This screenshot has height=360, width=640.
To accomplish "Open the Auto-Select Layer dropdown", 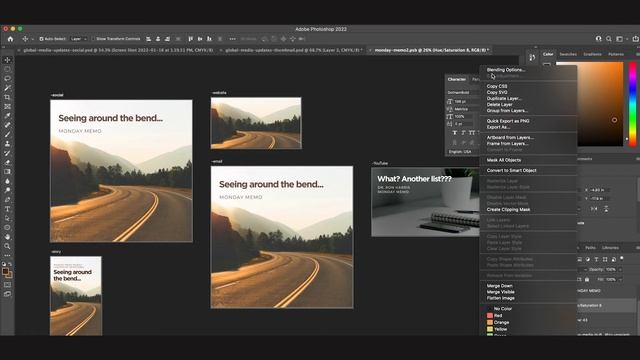I will tap(78, 39).
